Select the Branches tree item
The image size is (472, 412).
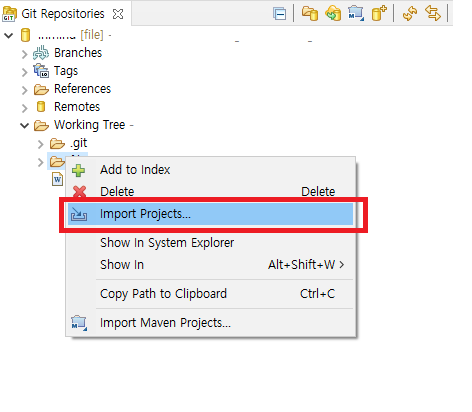[x=78, y=53]
